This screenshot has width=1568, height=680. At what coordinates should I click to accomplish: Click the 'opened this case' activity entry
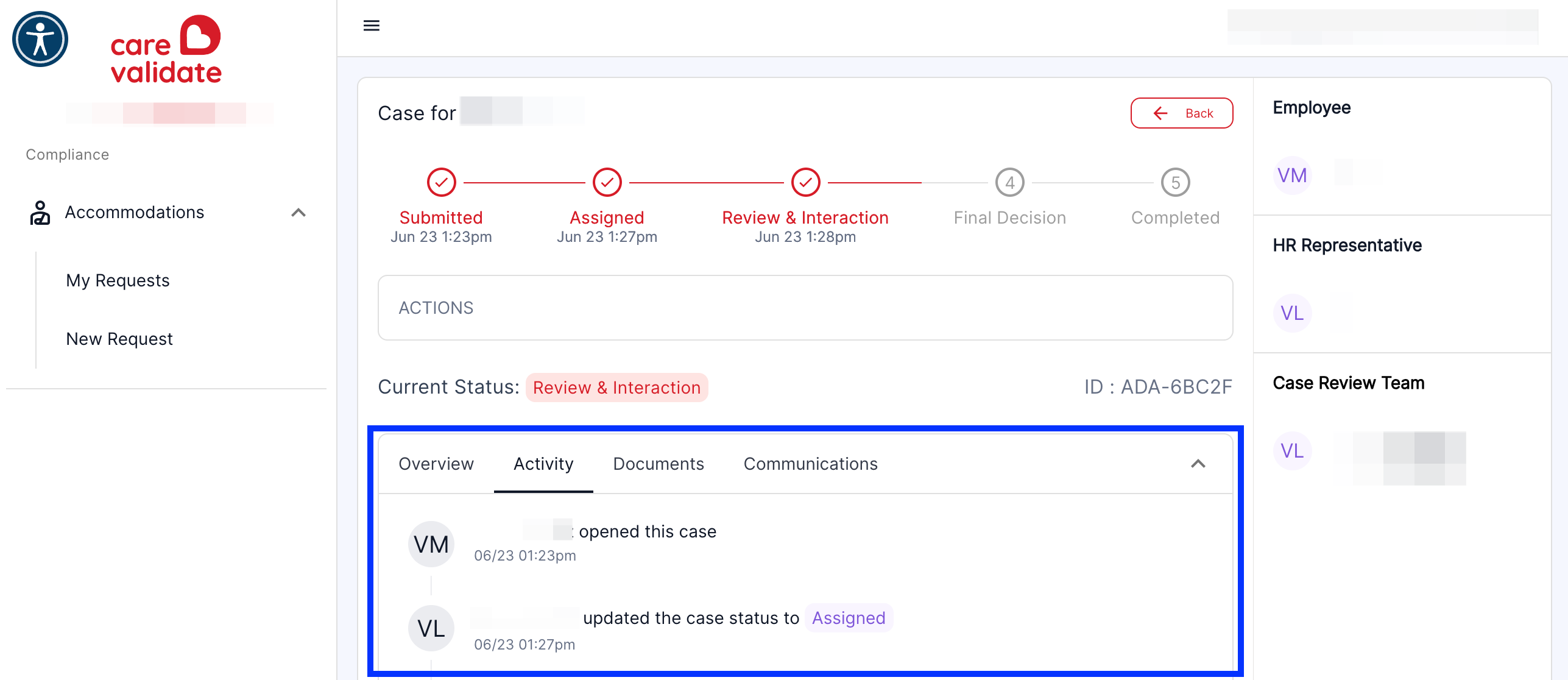click(x=648, y=531)
